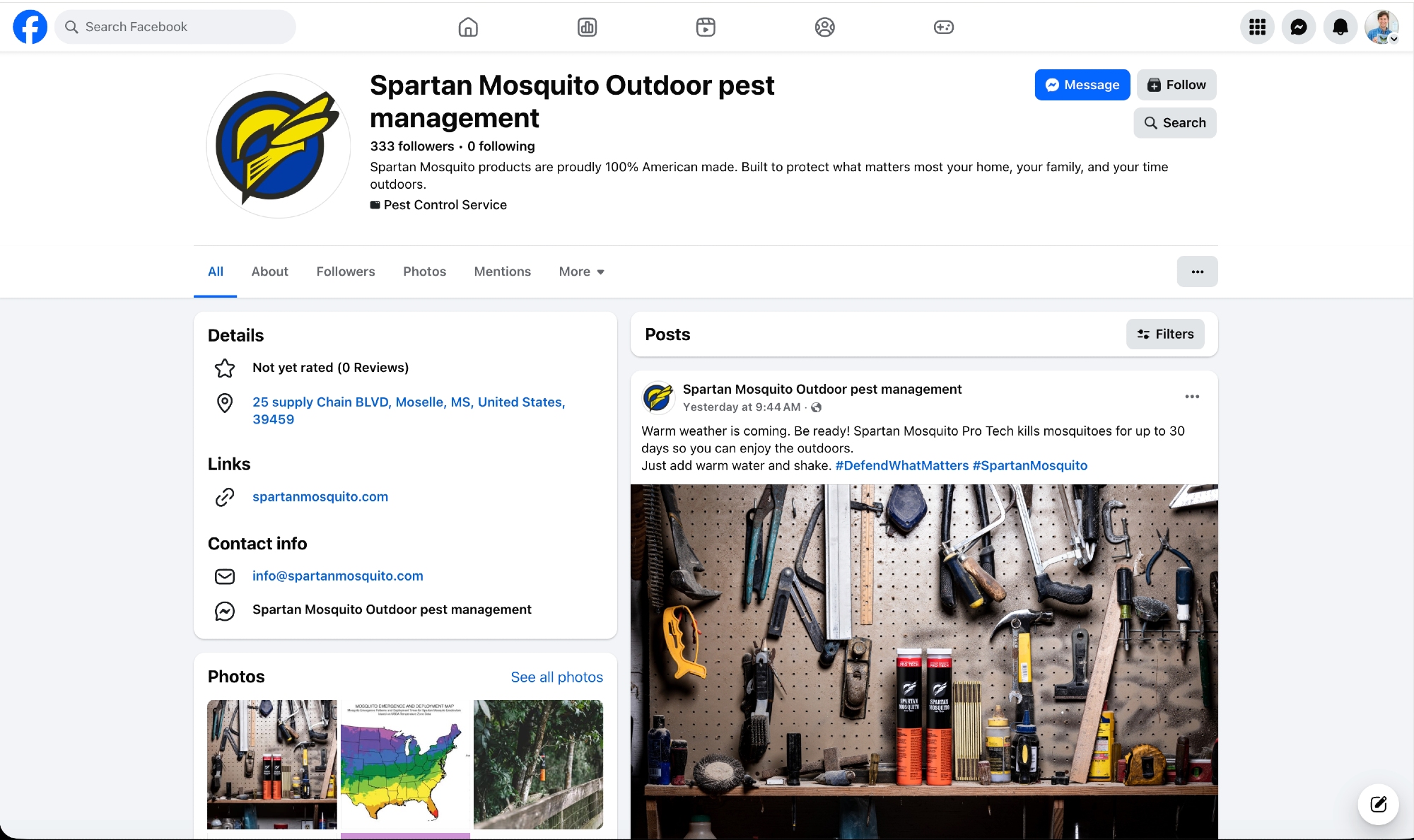Viewport: 1414px width, 840px height.
Task: Open the Home feed icon
Action: point(468,27)
